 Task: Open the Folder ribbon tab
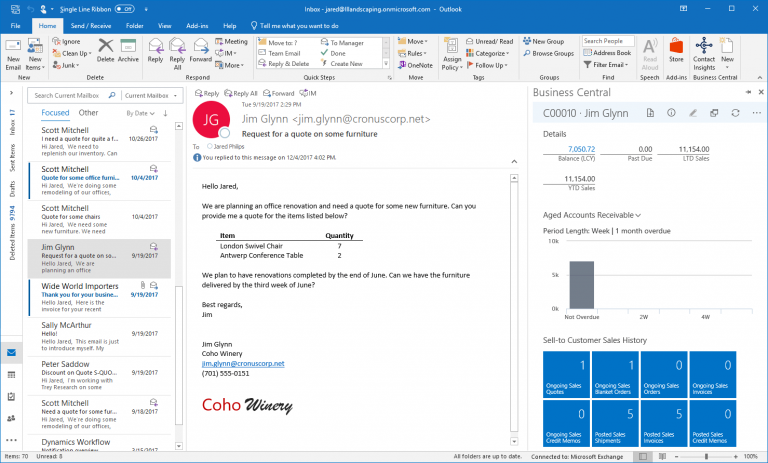(134, 25)
